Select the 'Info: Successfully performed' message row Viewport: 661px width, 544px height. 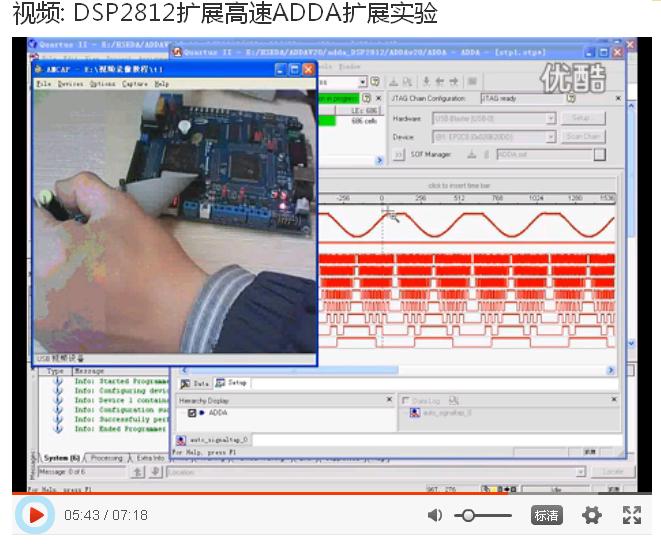click(x=120, y=420)
